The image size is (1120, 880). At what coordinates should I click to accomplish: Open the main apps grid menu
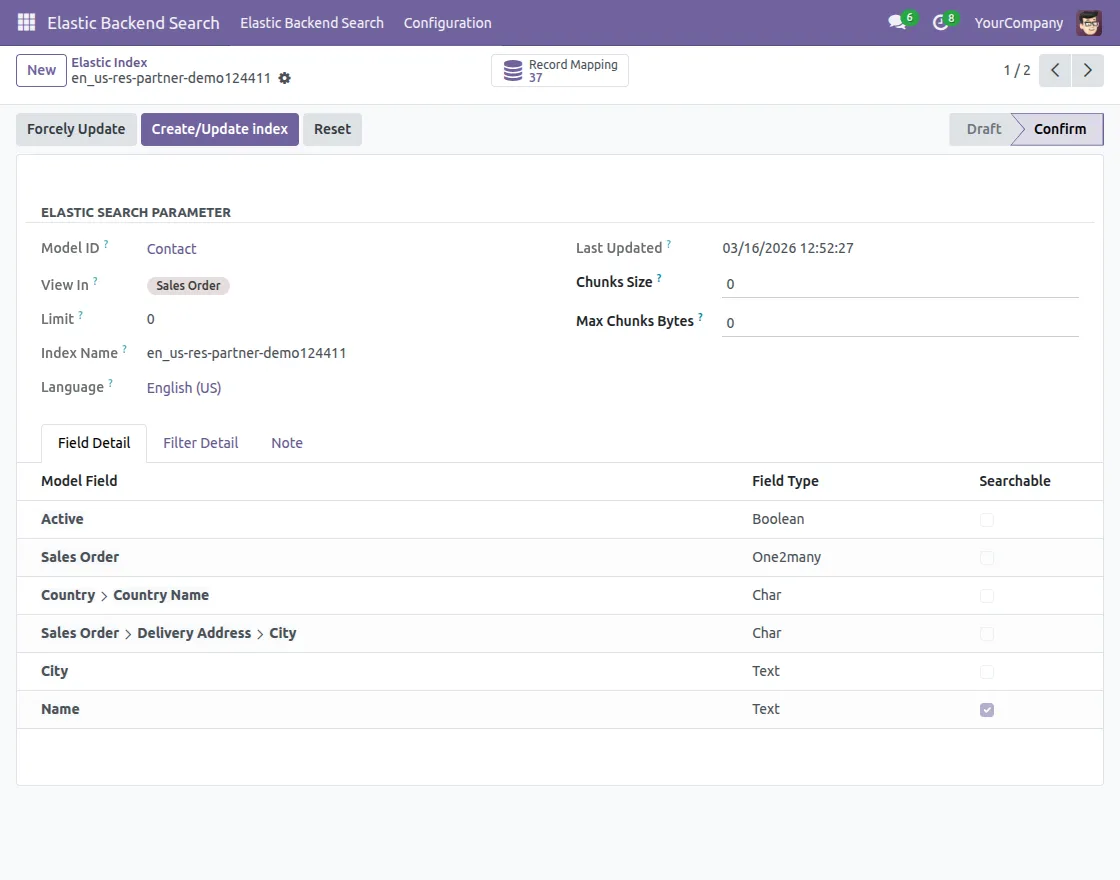click(25, 22)
